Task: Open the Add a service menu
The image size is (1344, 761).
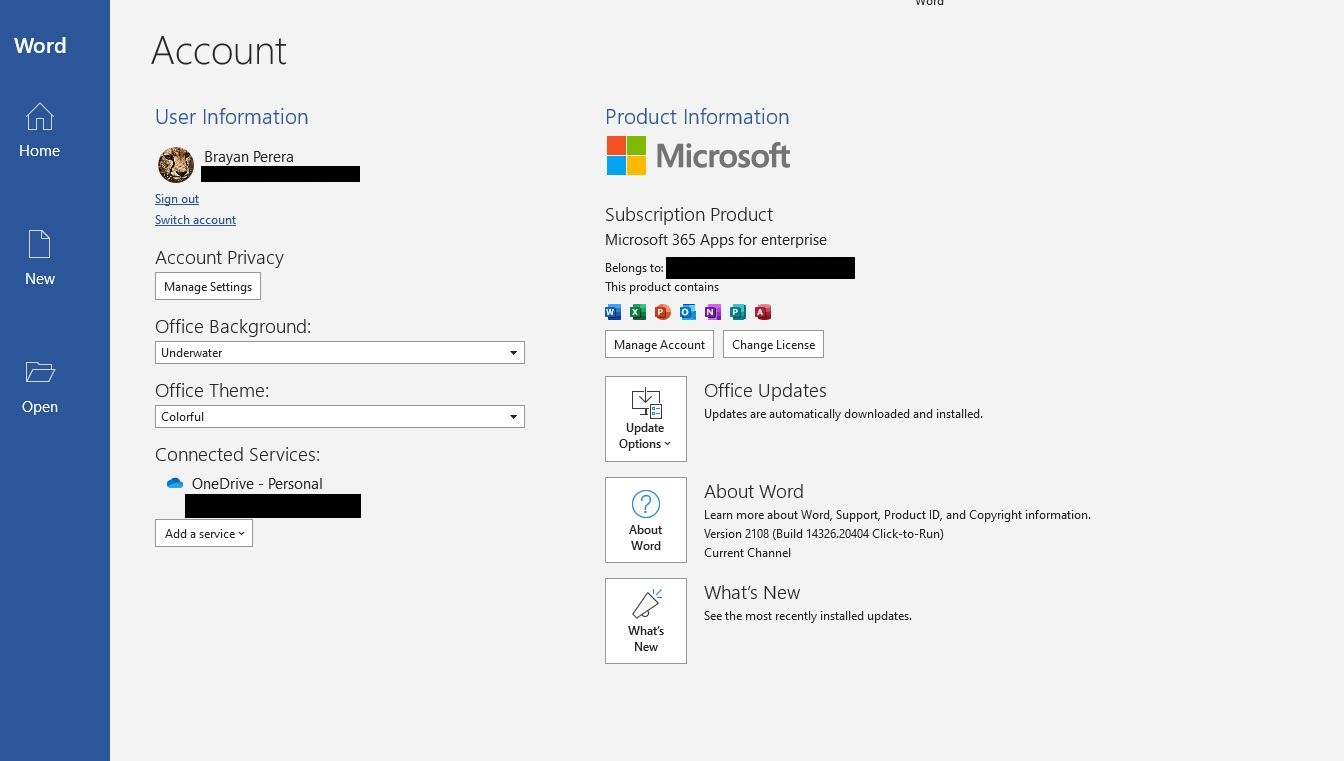Action: tap(204, 534)
